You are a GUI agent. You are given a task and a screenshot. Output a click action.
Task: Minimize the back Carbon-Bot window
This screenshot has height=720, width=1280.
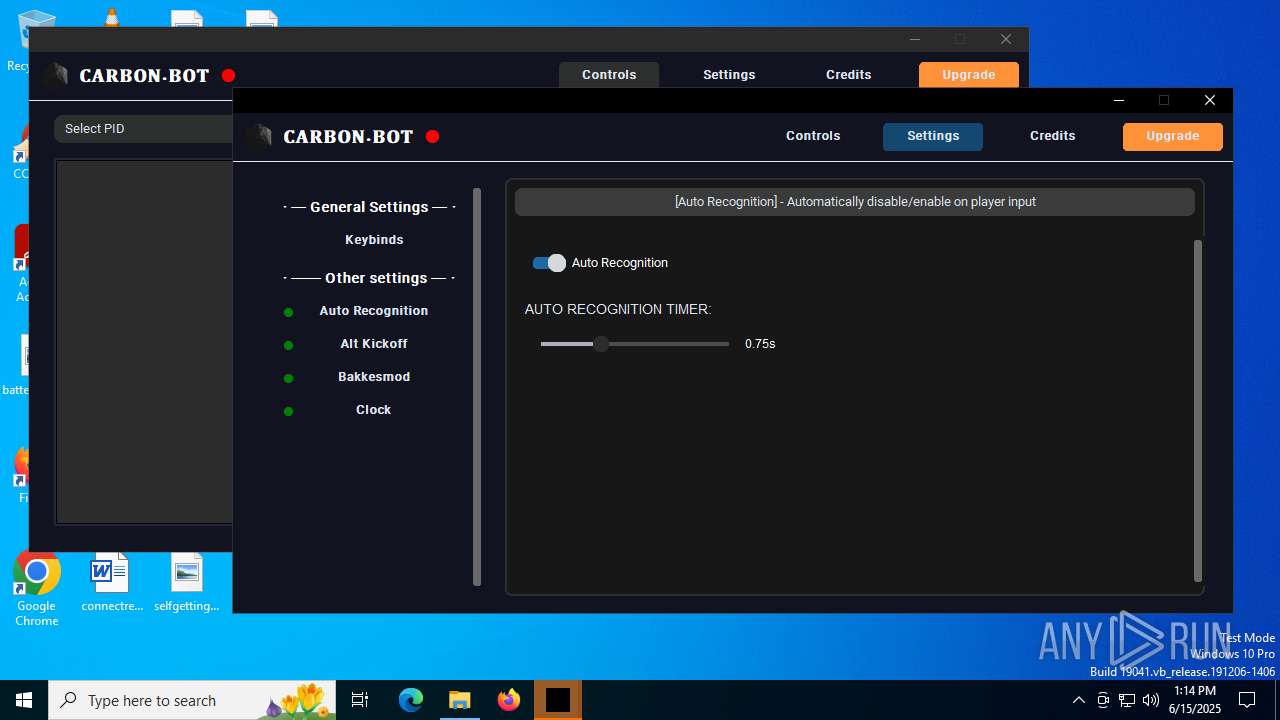click(915, 40)
